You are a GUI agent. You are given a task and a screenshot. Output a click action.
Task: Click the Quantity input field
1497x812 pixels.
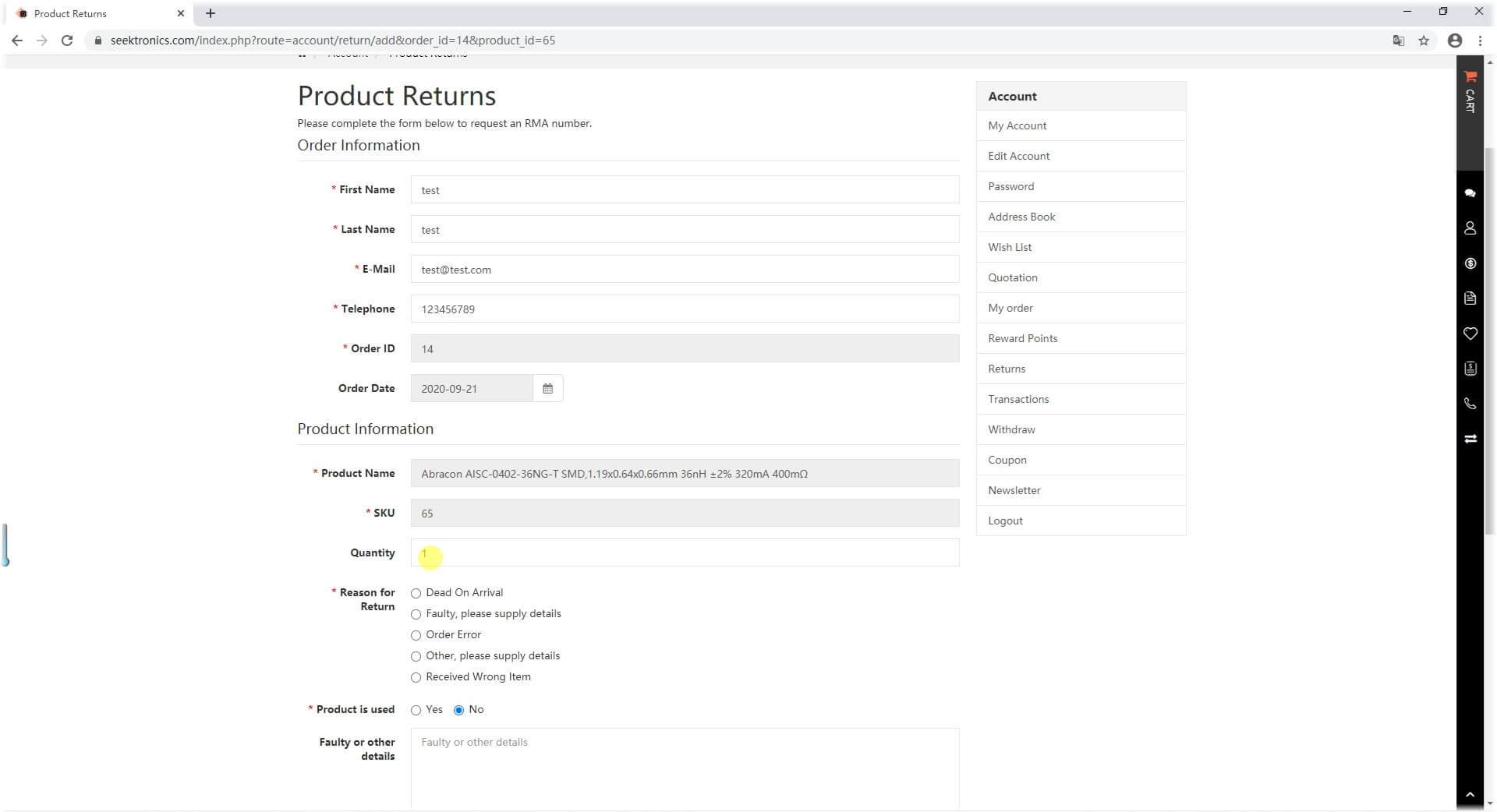685,553
